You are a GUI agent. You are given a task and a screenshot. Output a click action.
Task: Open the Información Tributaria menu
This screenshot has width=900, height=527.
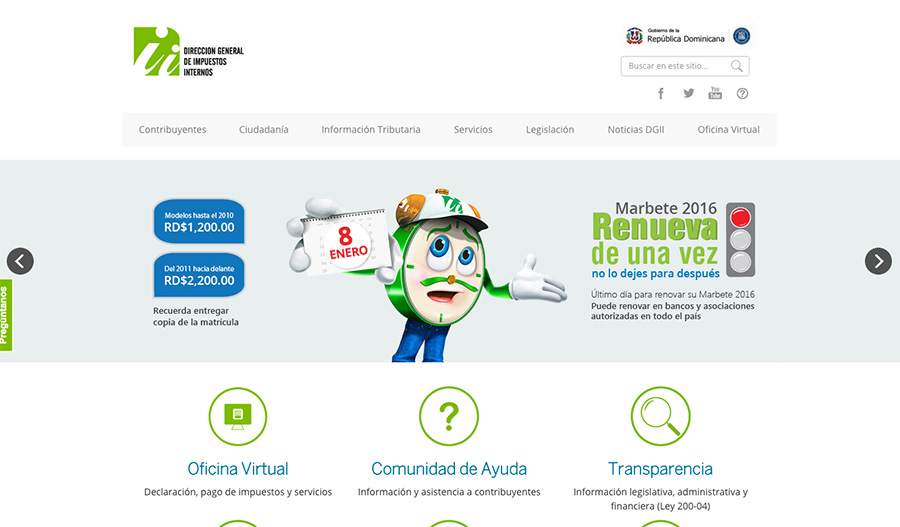(371, 130)
